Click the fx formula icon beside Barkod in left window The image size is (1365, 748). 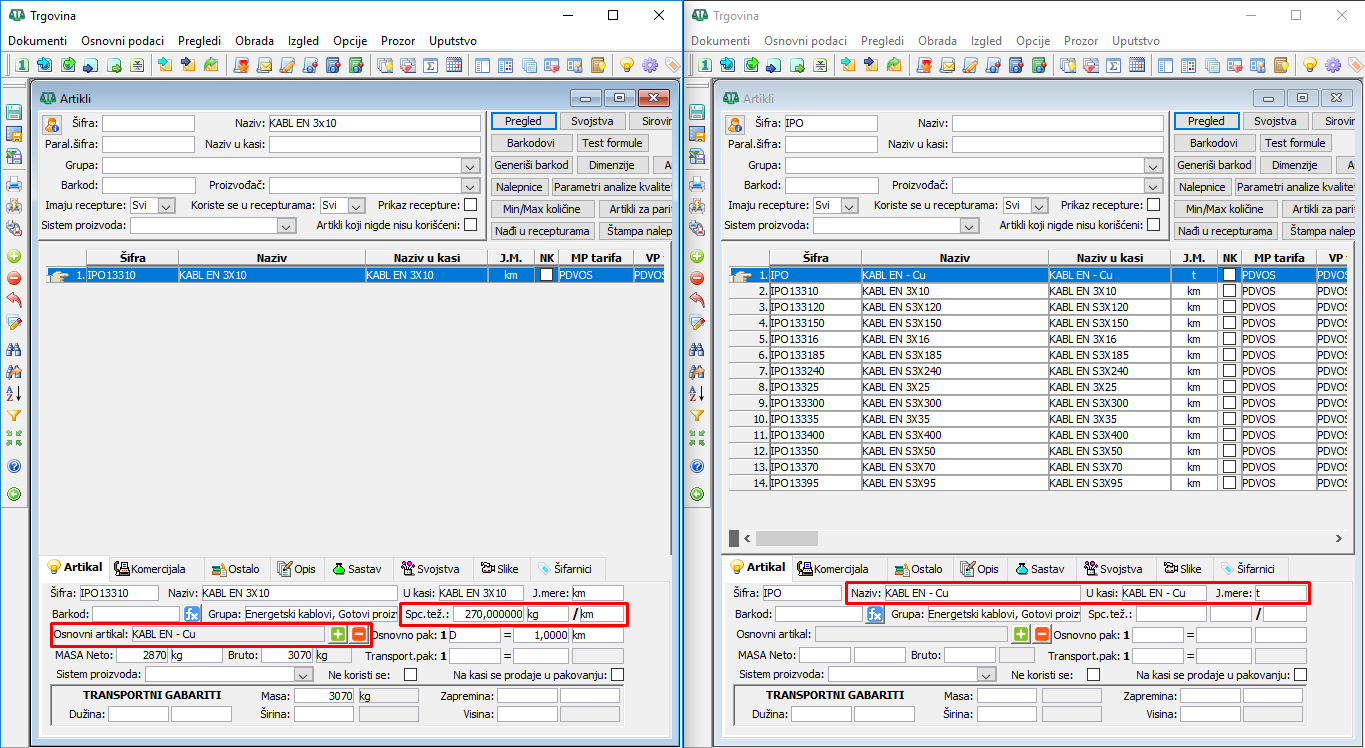click(192, 613)
